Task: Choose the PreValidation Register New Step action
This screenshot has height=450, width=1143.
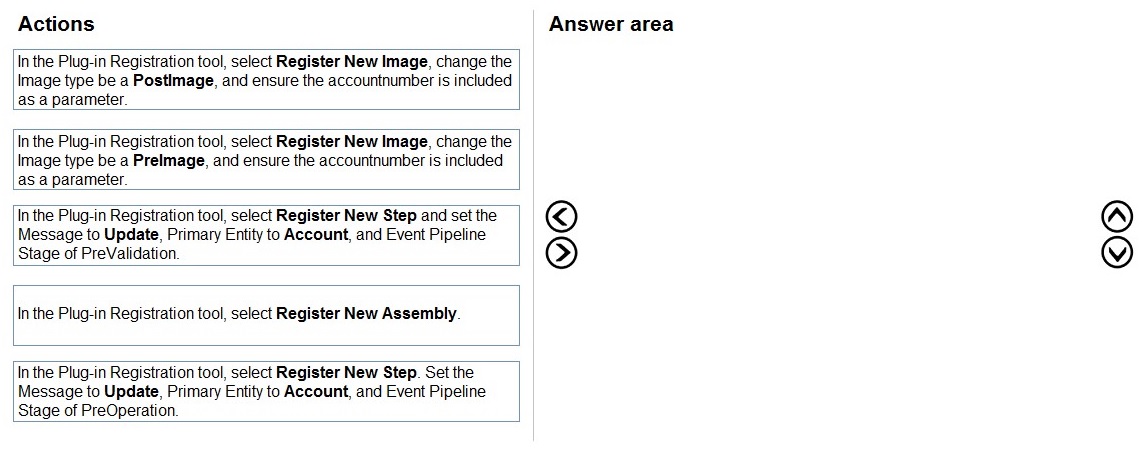Action: (267, 235)
